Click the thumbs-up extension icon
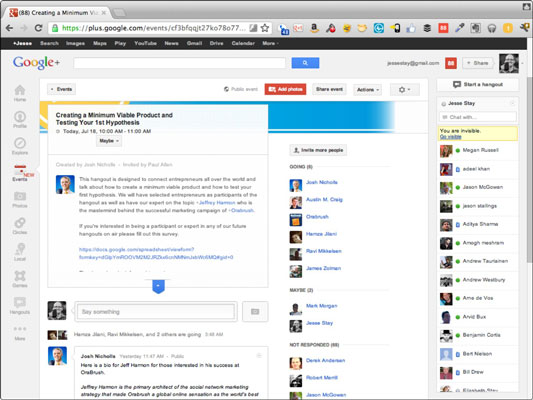Screen dimensions: 533x400 pyautogui.click(x=411, y=28)
